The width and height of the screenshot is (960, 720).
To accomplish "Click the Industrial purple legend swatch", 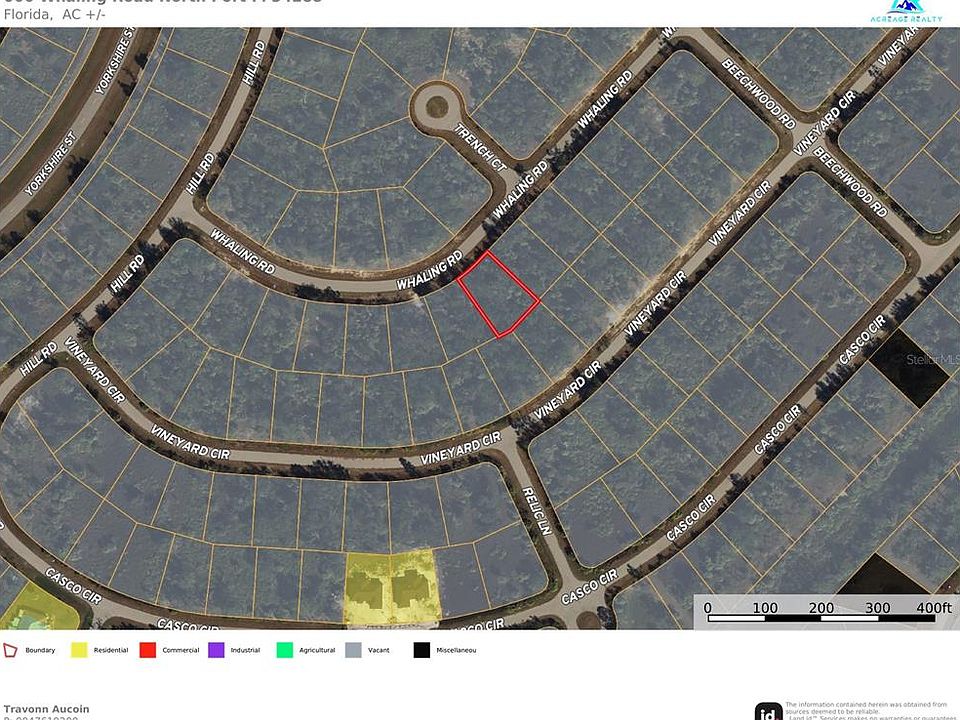I will [214, 649].
